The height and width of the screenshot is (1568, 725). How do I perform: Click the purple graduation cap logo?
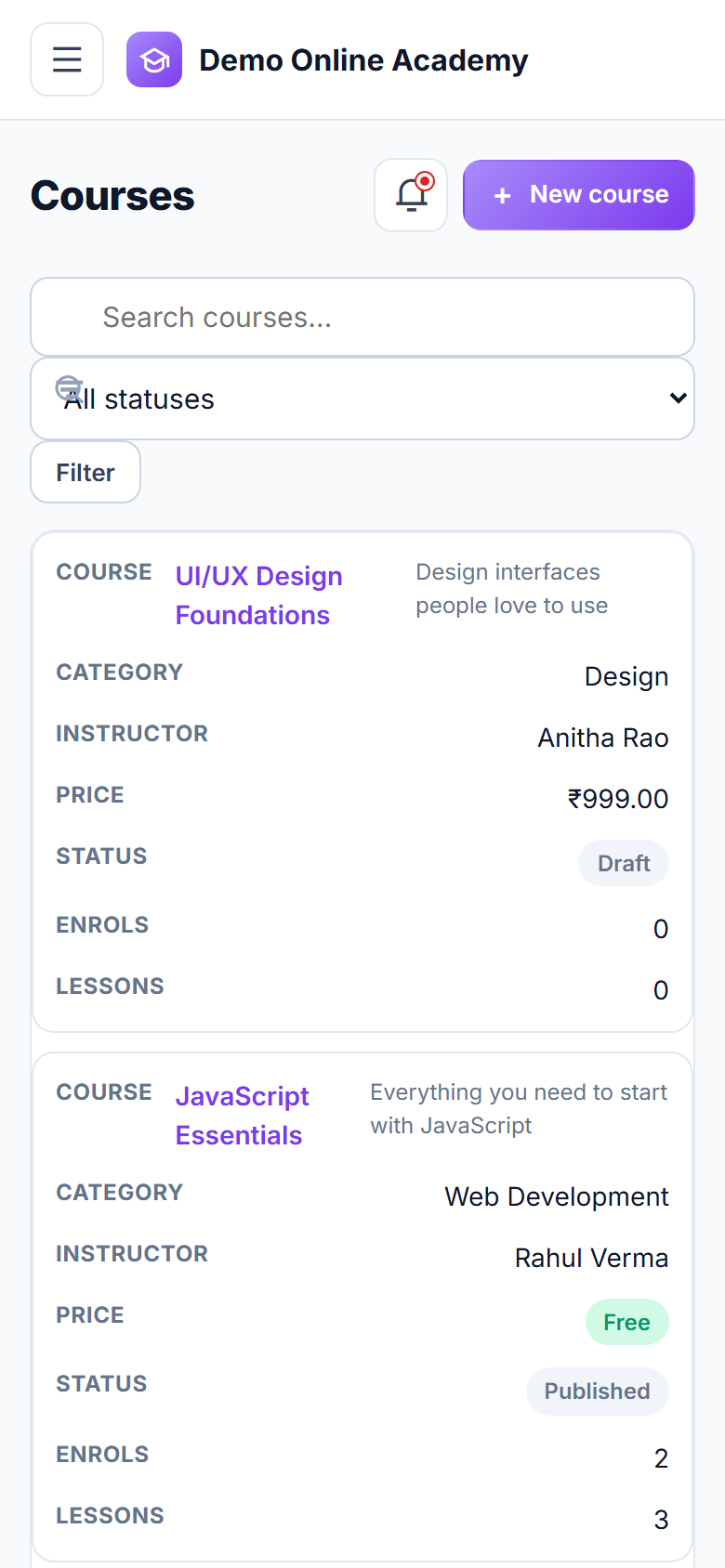[154, 59]
